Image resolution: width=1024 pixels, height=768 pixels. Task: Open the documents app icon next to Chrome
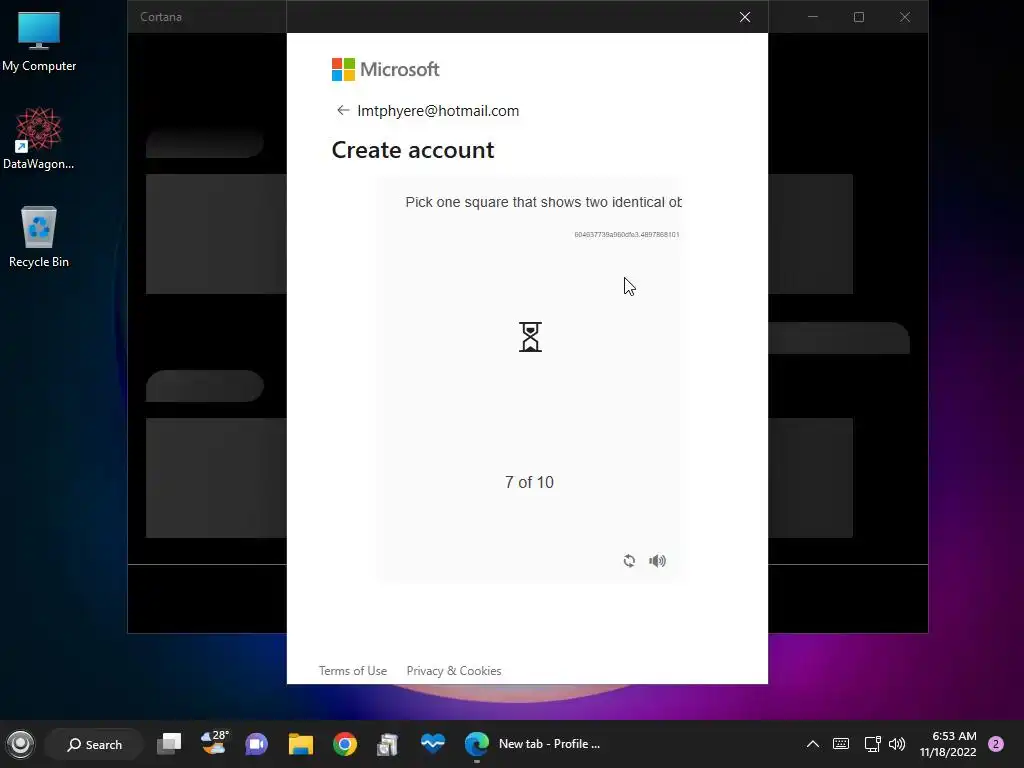point(388,744)
